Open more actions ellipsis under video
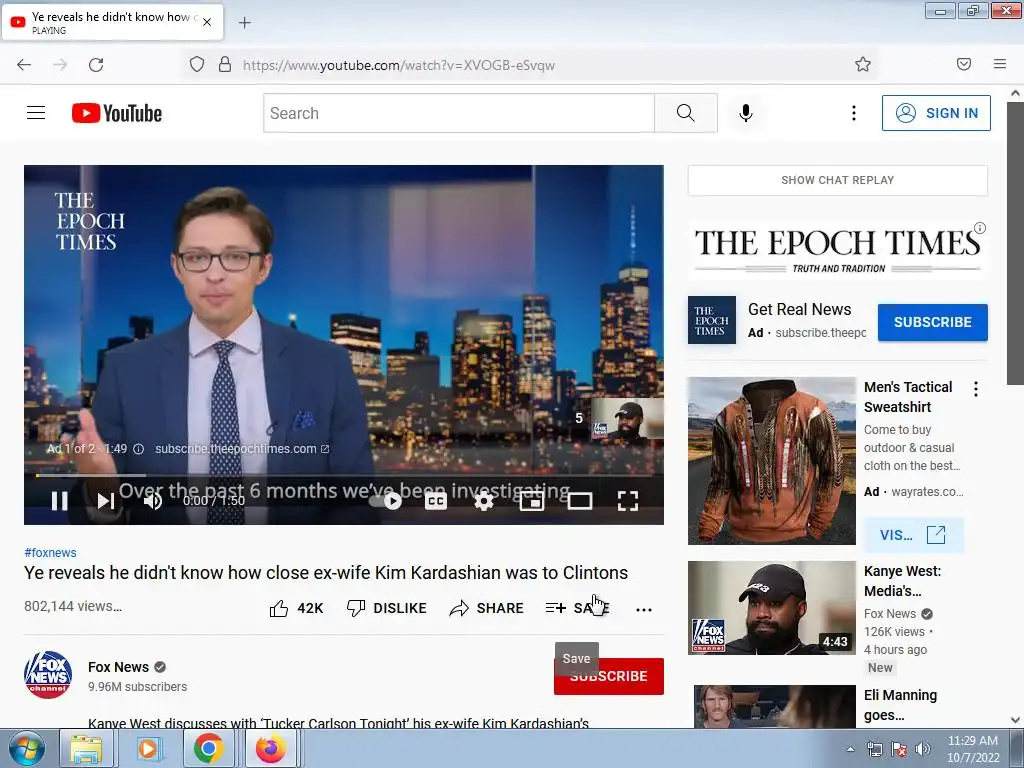1024x768 pixels. point(643,609)
